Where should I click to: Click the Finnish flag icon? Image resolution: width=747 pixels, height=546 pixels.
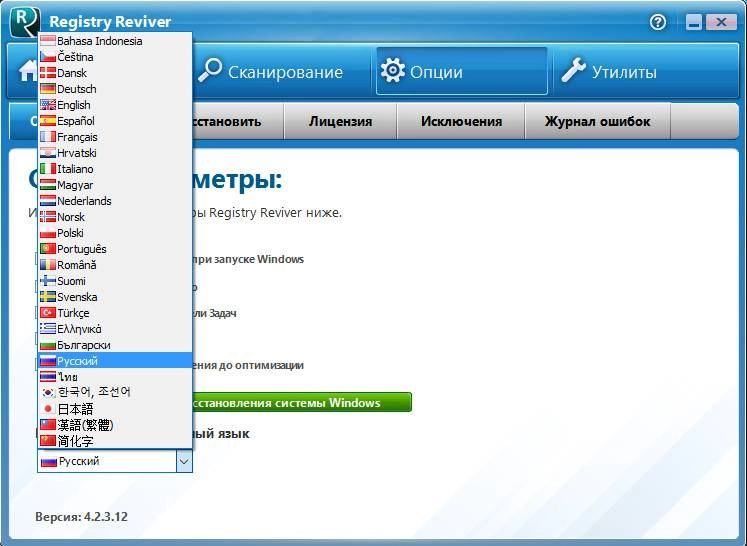click(x=48, y=281)
